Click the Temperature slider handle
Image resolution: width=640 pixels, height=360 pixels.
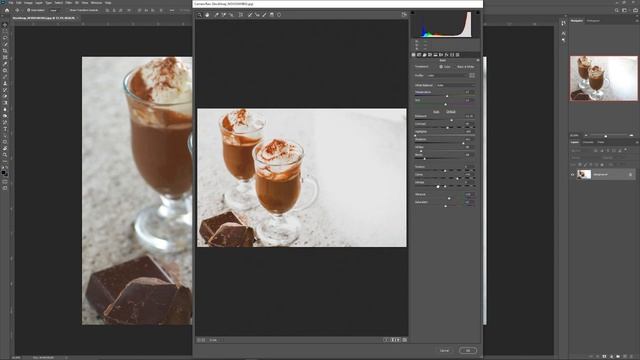pos(447,96)
